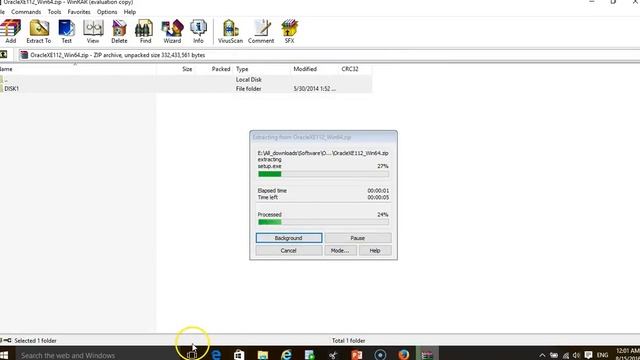Open the Tools menu

click(x=54, y=12)
